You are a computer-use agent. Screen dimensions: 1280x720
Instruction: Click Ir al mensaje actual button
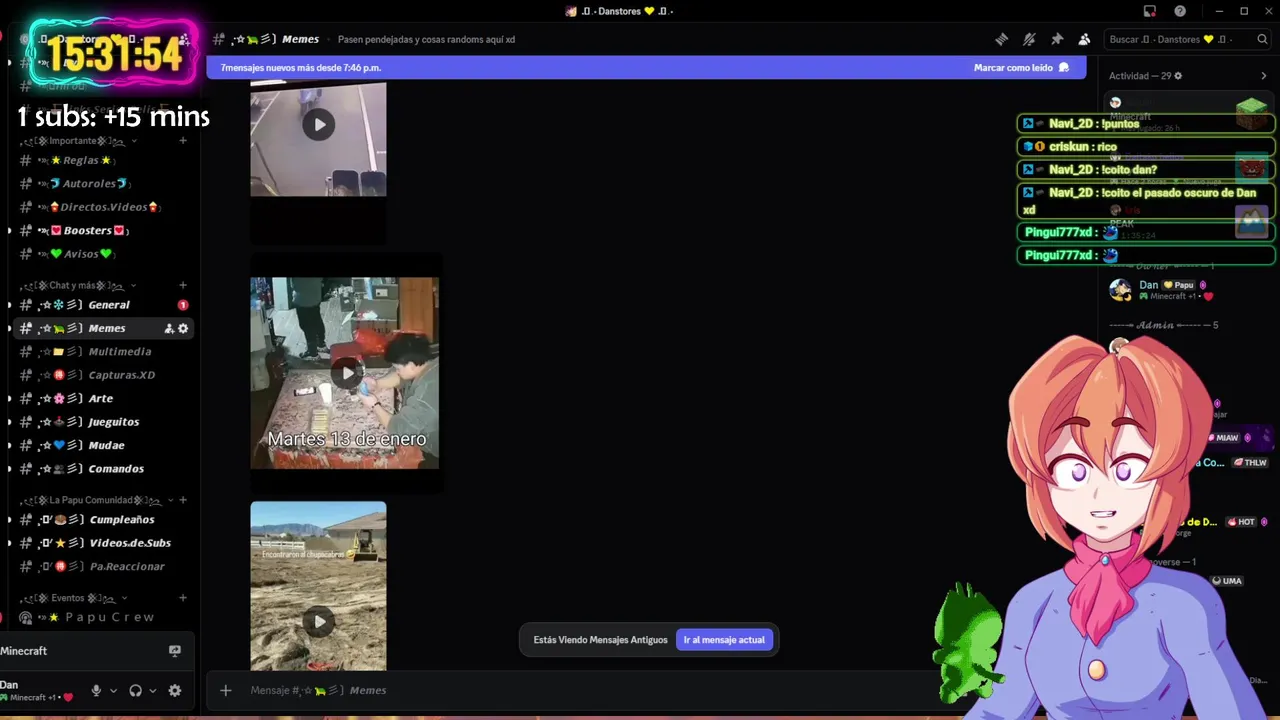[724, 640]
